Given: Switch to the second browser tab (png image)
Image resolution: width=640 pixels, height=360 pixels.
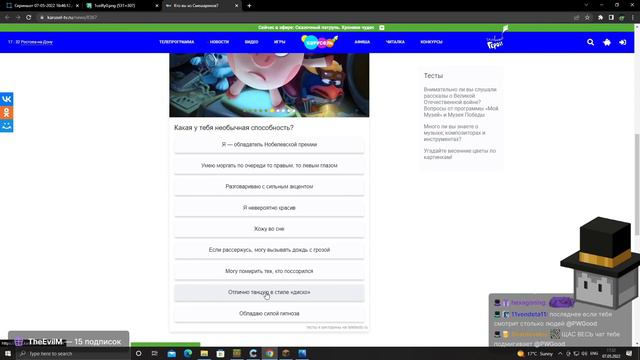Looking at the screenshot, I should pos(122,6).
